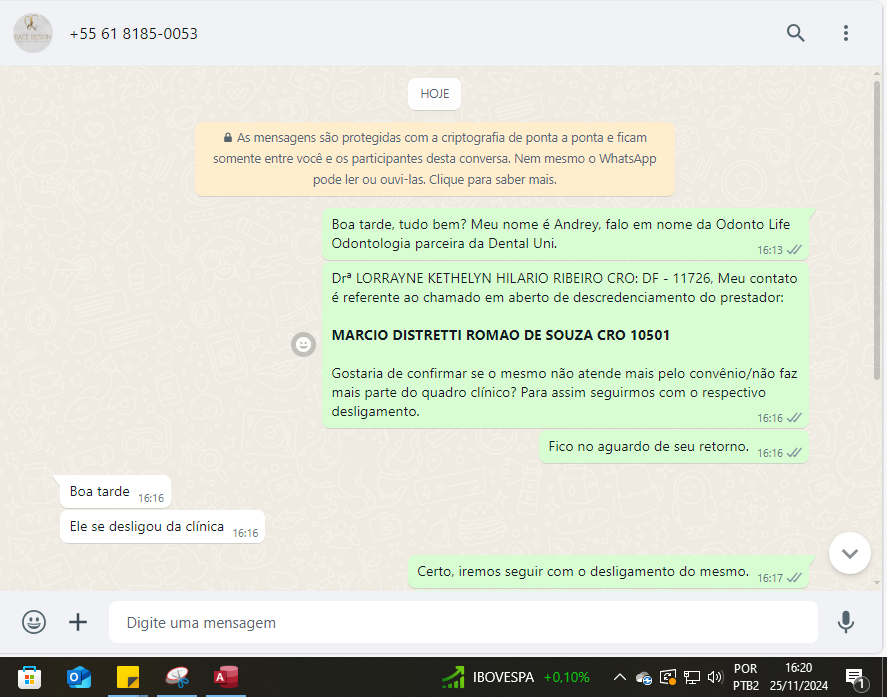
Task: Select 'Certo, iremos seguir com o desligamento' message
Action: pyautogui.click(x=608, y=572)
